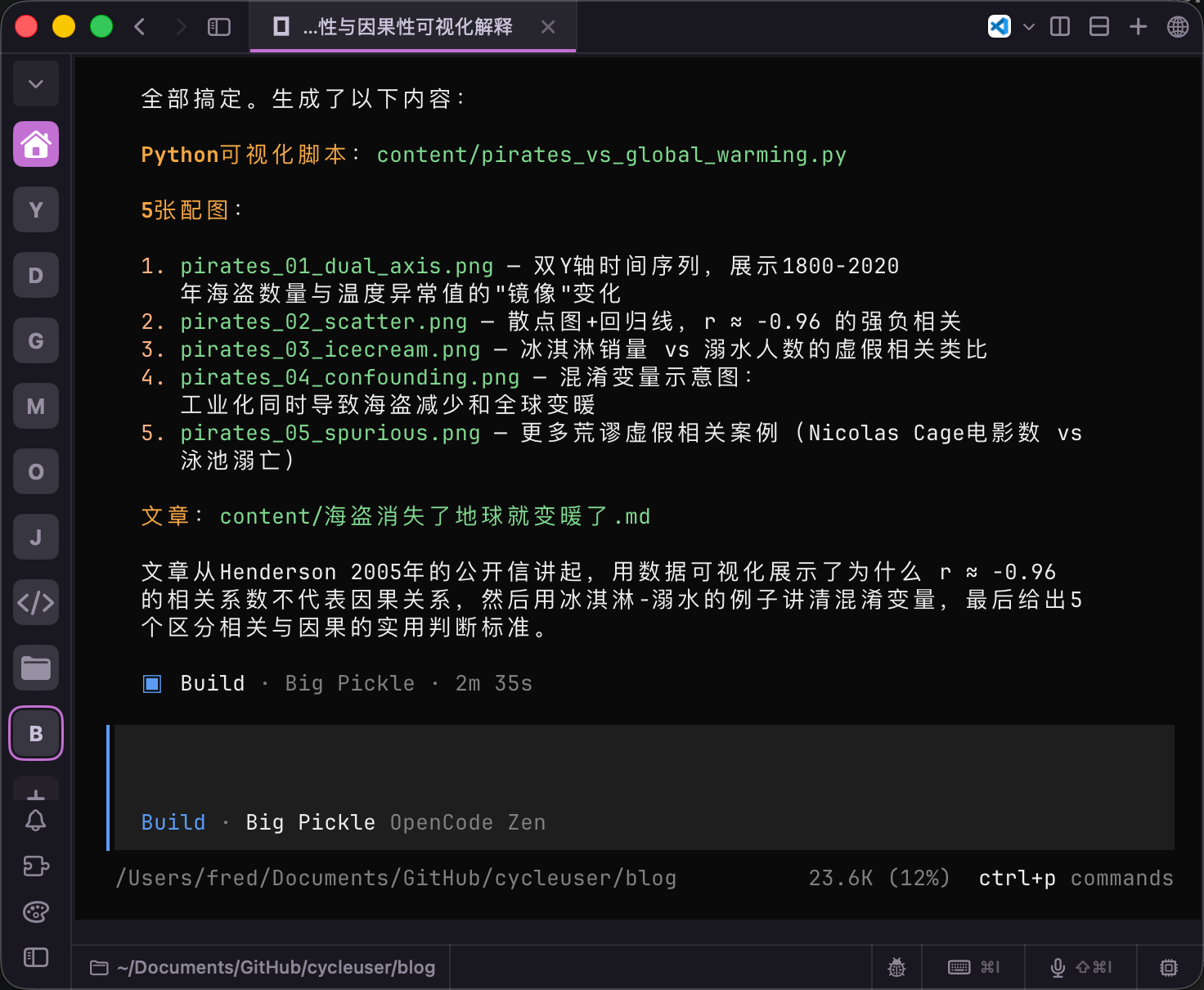The width and height of the screenshot is (1204, 990).
Task: Collapse the sidebar chevron at top
Action: tap(36, 83)
